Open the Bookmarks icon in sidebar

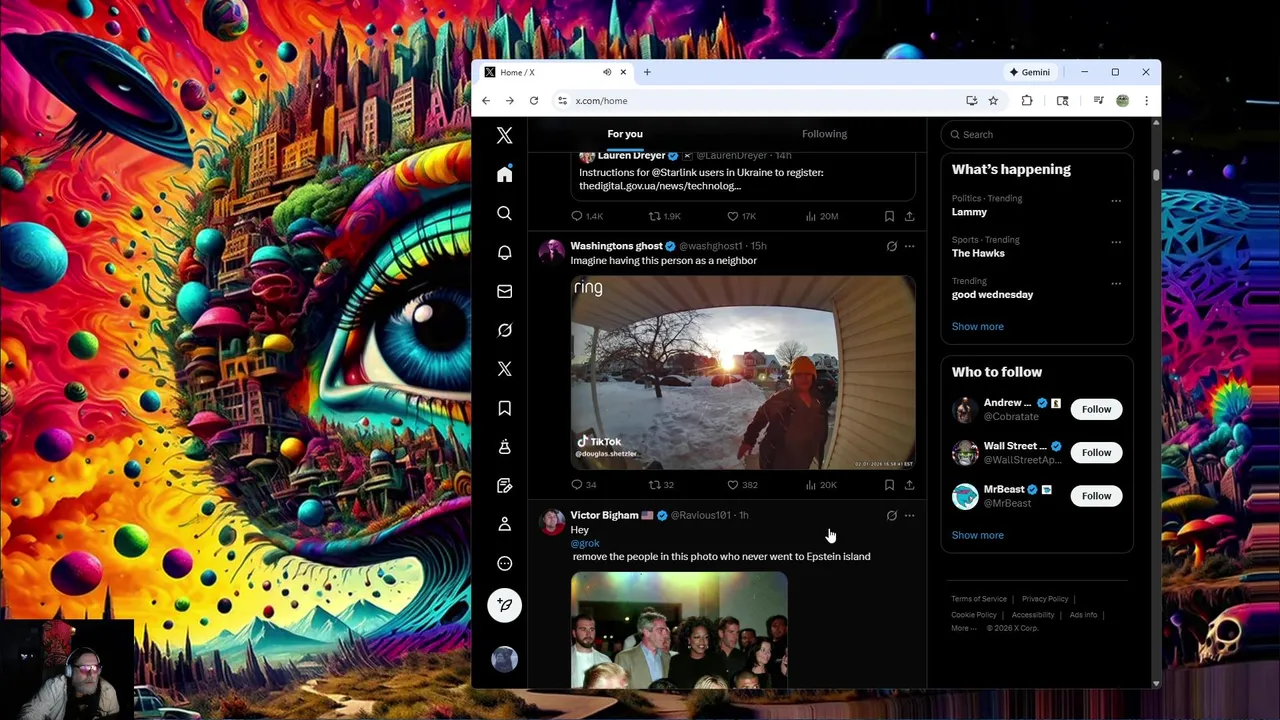coord(504,408)
